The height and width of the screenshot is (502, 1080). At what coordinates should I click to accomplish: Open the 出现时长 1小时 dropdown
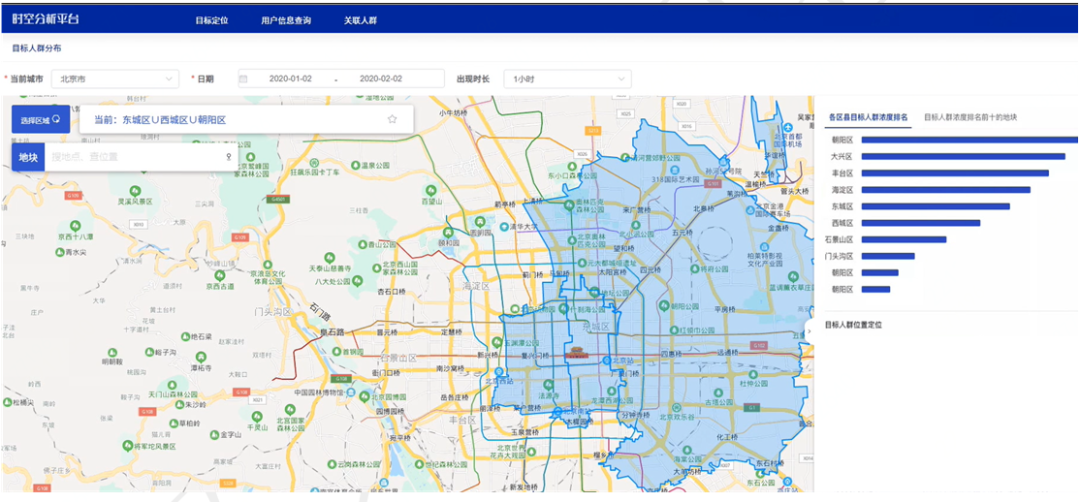(x=568, y=78)
